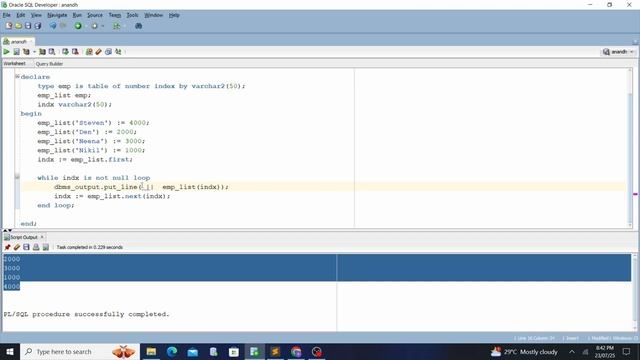
Task: Click the green SQL worksheet icon in main toolbar
Action: [117, 26]
